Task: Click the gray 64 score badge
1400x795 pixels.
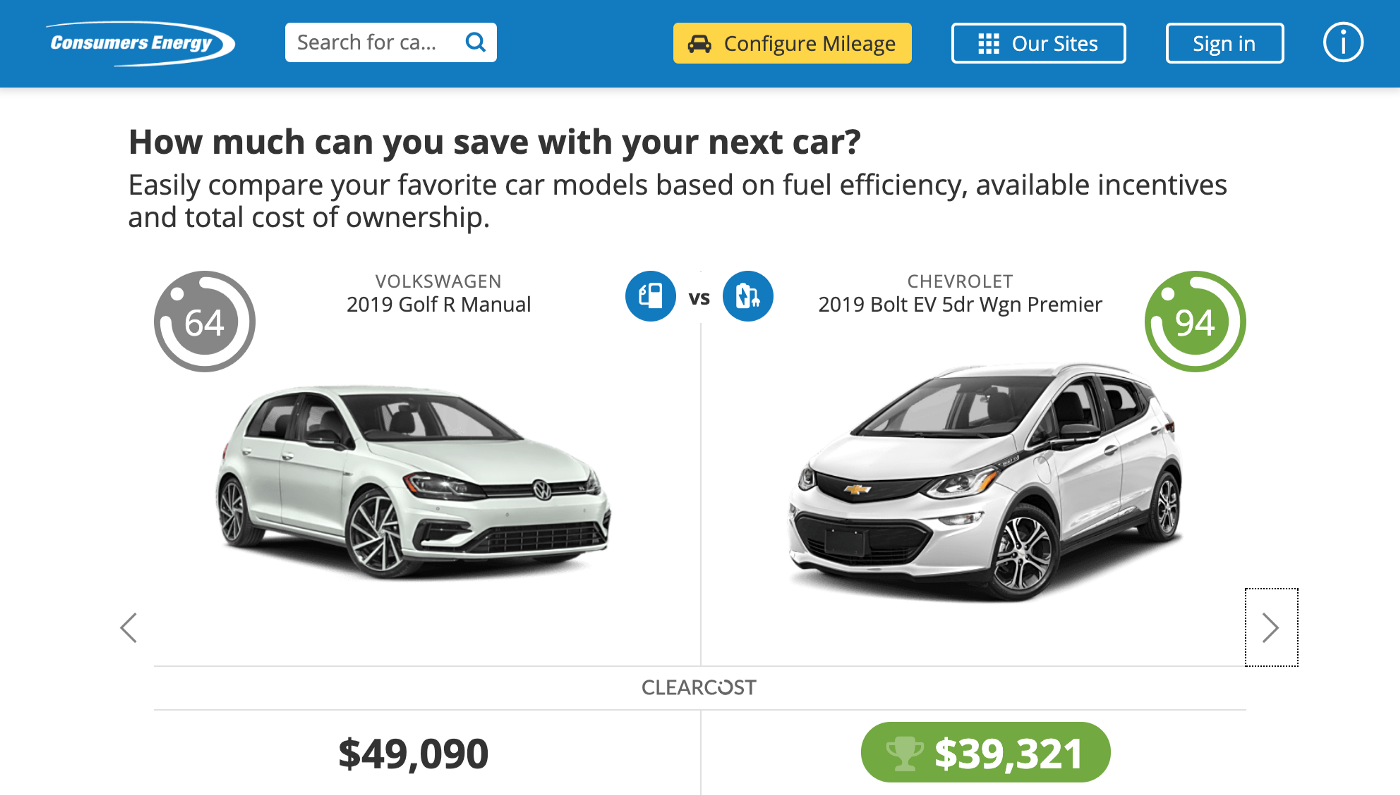Action: [204, 322]
